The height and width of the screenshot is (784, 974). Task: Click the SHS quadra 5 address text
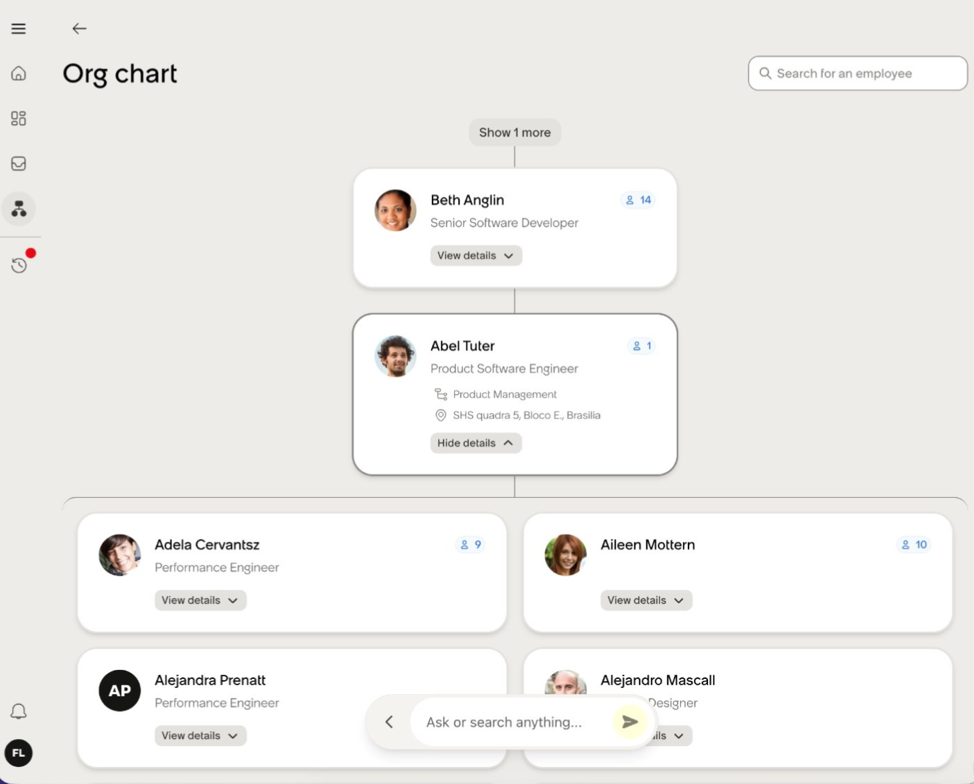click(x=527, y=416)
